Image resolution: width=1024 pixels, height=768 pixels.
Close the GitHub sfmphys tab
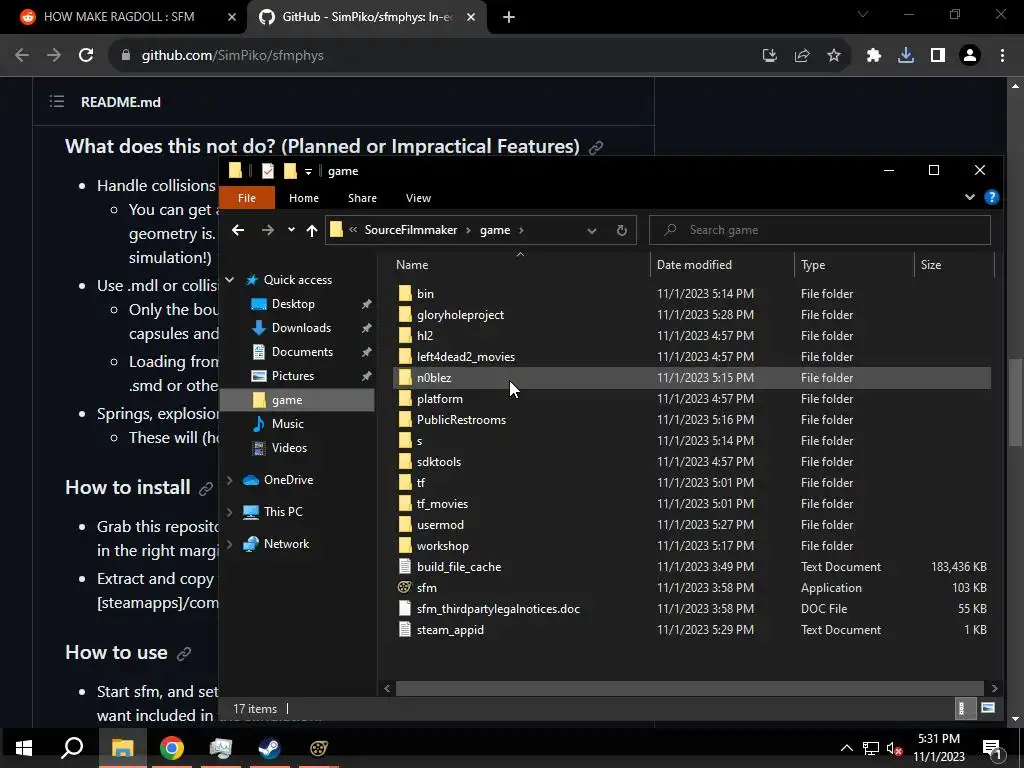click(x=471, y=17)
